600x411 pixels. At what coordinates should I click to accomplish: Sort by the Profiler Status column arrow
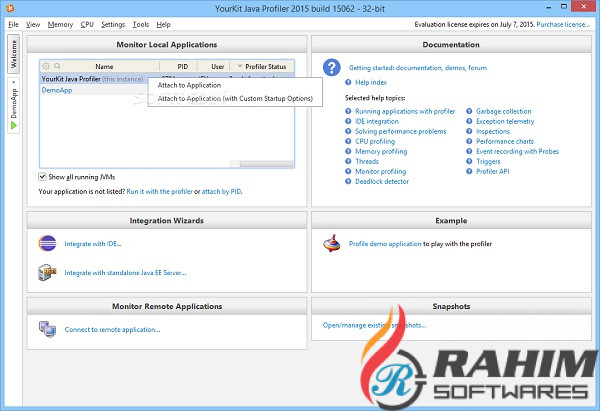pyautogui.click(x=240, y=66)
